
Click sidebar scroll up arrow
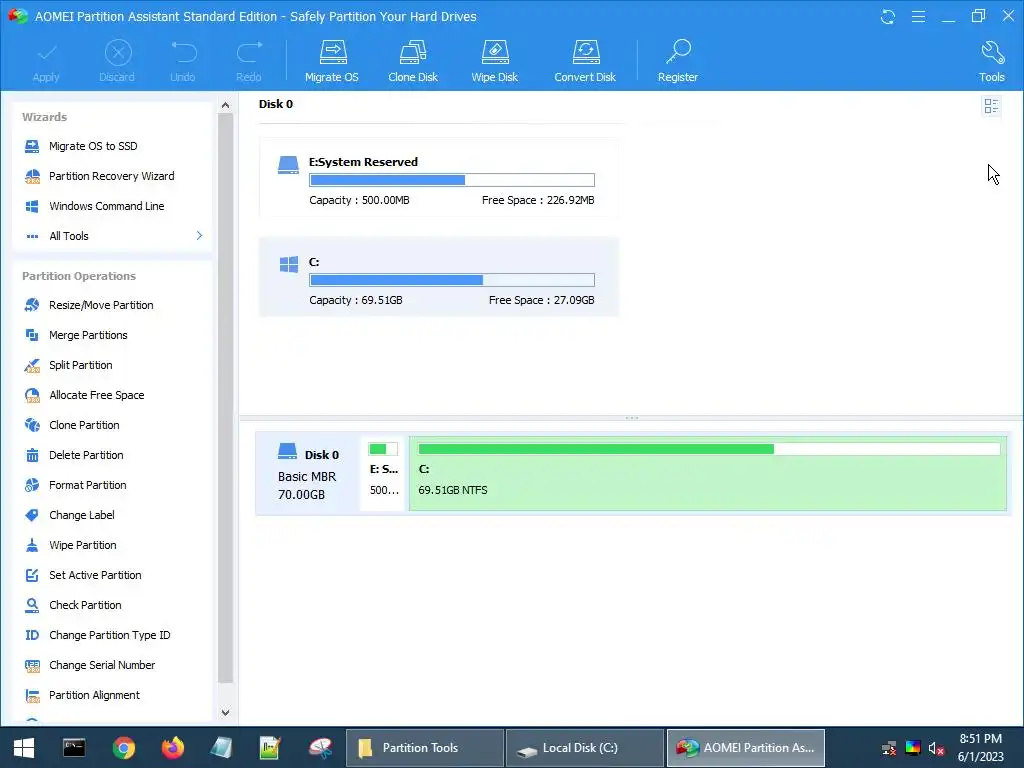[225, 105]
